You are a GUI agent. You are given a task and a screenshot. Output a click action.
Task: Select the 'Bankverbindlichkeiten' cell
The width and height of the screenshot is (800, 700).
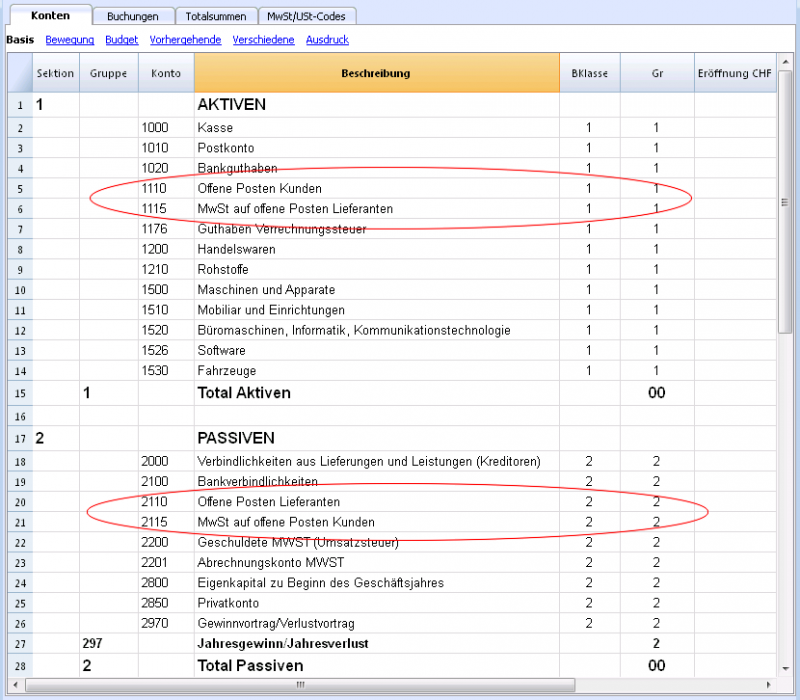pos(377,481)
